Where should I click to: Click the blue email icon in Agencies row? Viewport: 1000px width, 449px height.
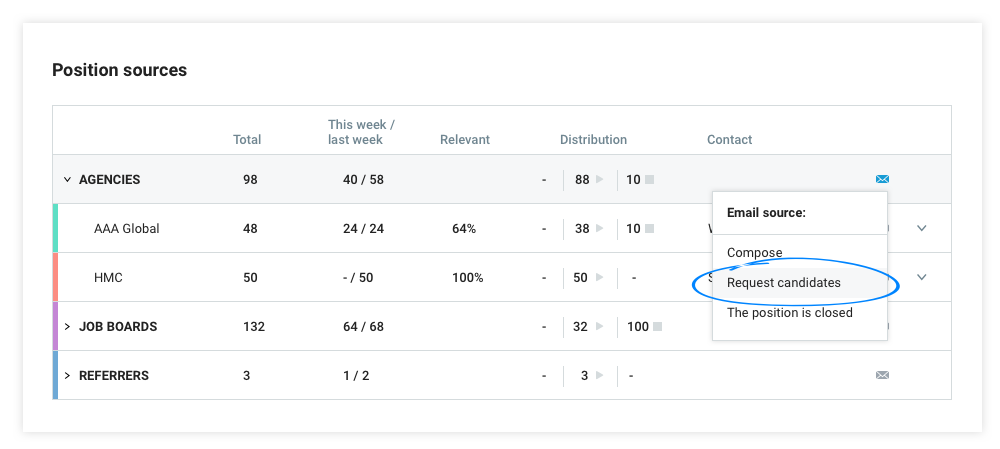coord(882,180)
